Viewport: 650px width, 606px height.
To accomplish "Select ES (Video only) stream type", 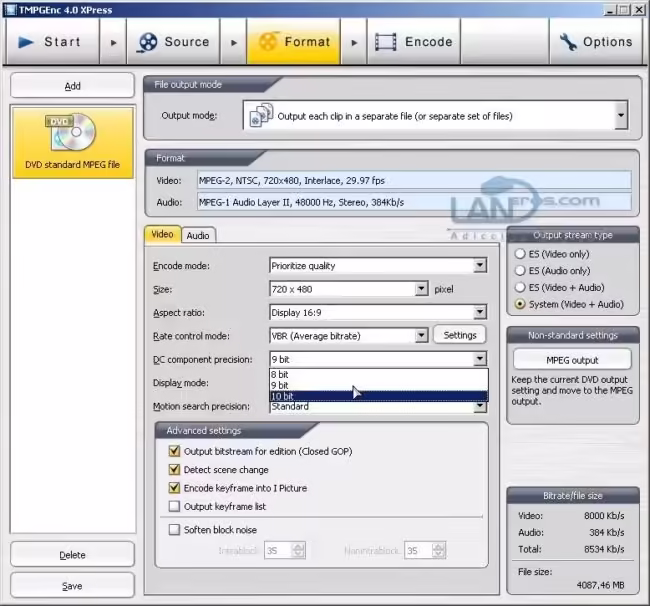I will pyautogui.click(x=520, y=254).
